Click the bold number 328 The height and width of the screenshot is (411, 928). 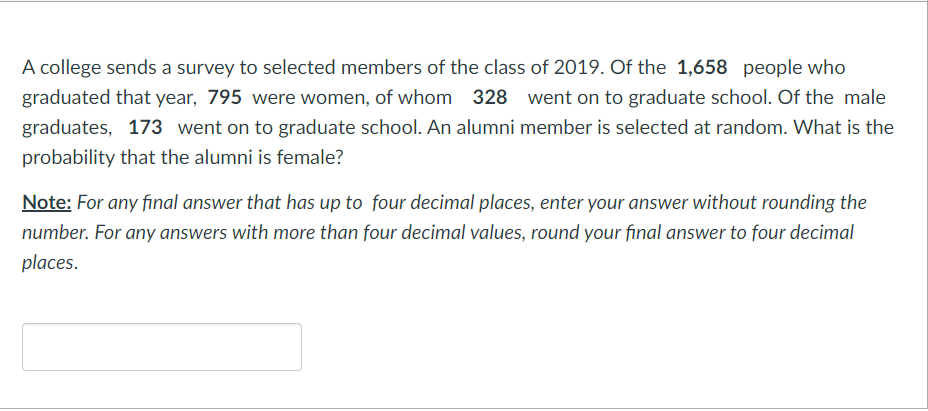pyautogui.click(x=489, y=98)
